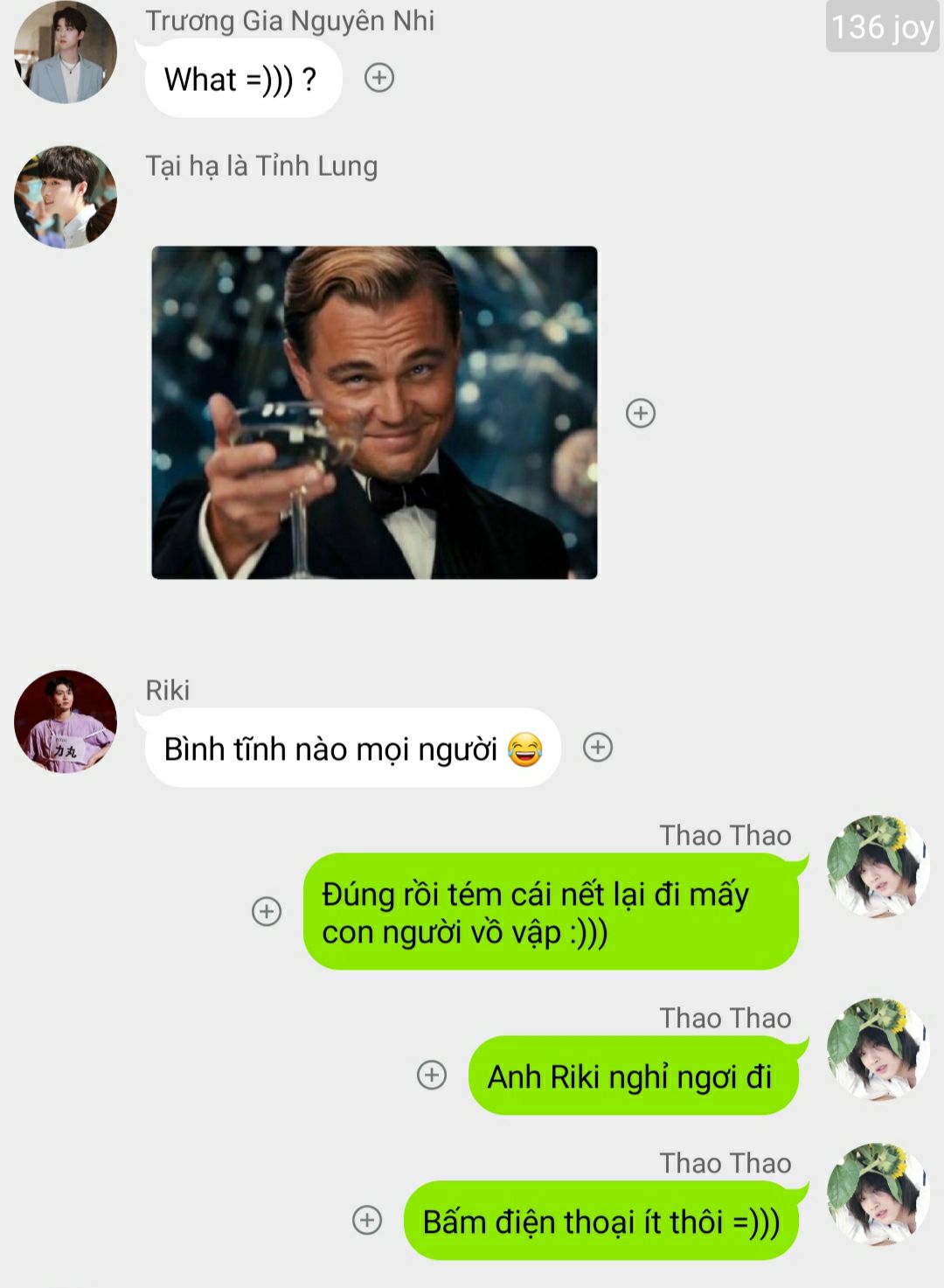Open Trương Gia Nguyên Nhi's avatar
Viewport: 944px width, 1288px height.
[x=66, y=52]
